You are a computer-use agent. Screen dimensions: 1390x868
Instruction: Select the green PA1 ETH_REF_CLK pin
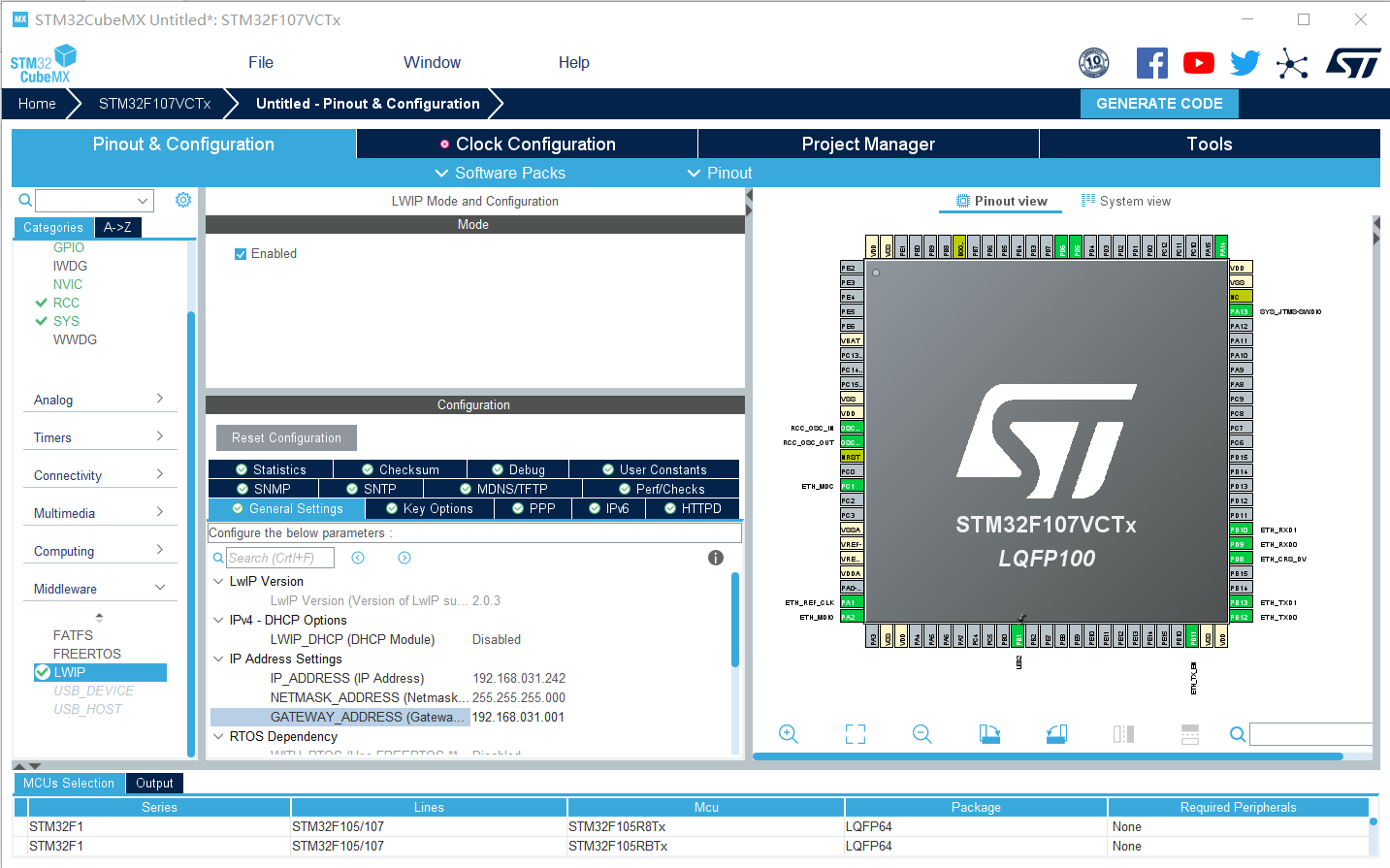pos(852,602)
